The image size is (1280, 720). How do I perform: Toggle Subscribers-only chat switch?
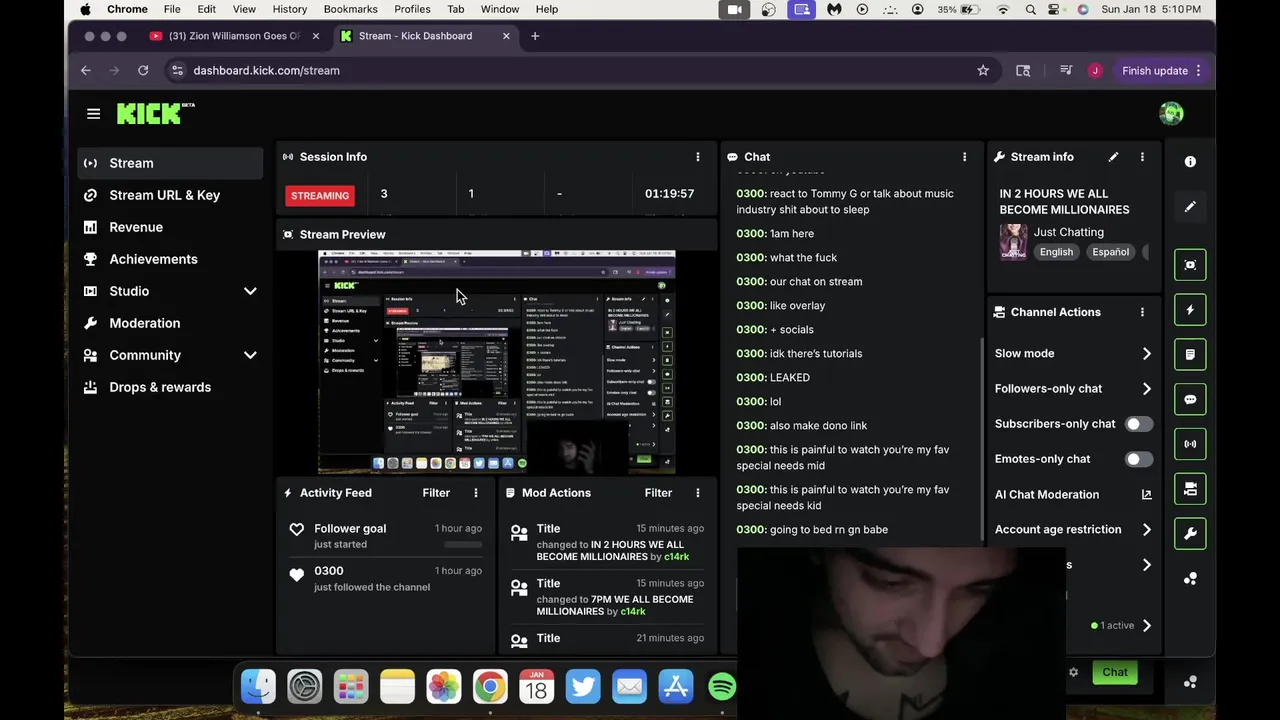[1138, 424]
